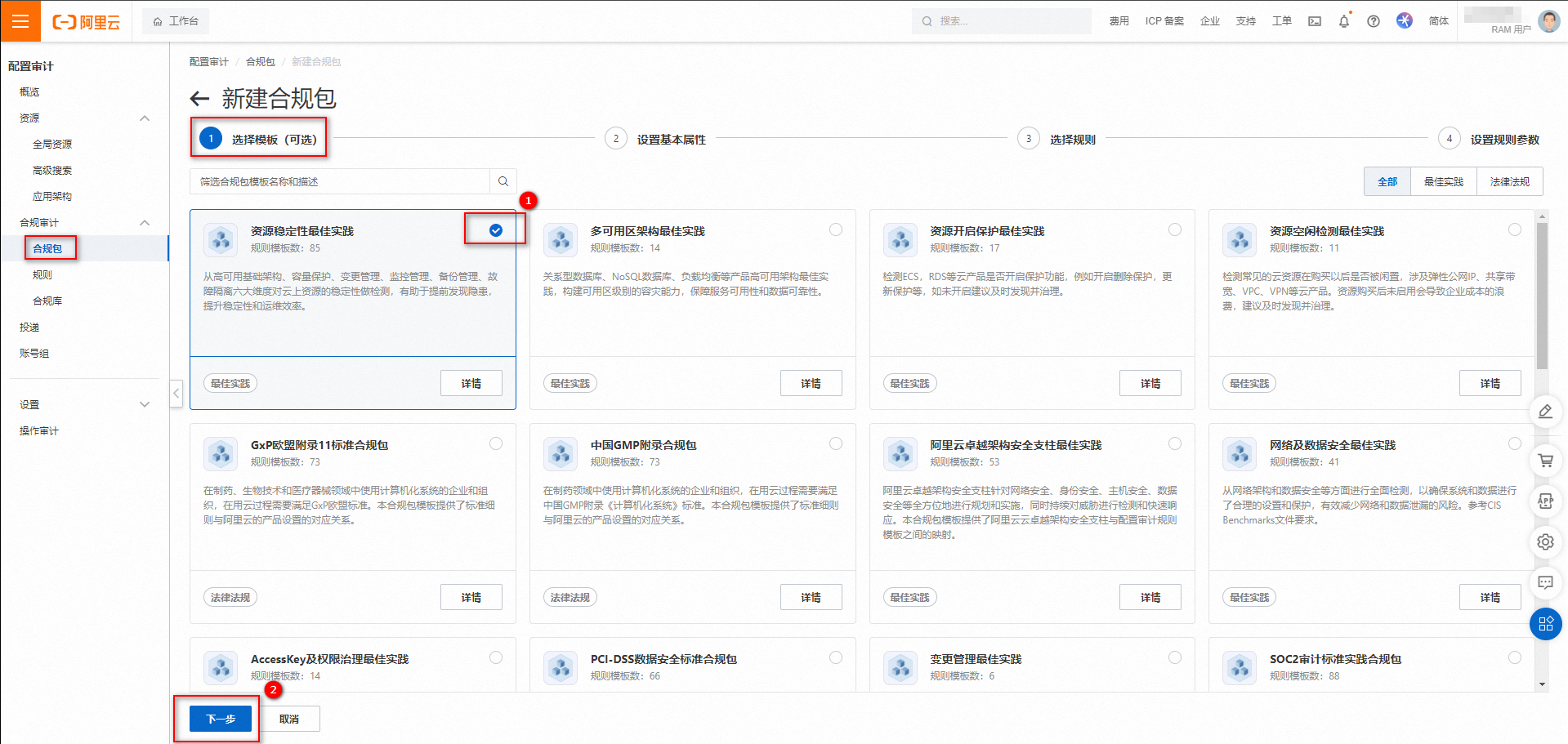Switch to the 最佳实践 filter tab
Image resolution: width=1568 pixels, height=744 pixels.
(x=1443, y=181)
